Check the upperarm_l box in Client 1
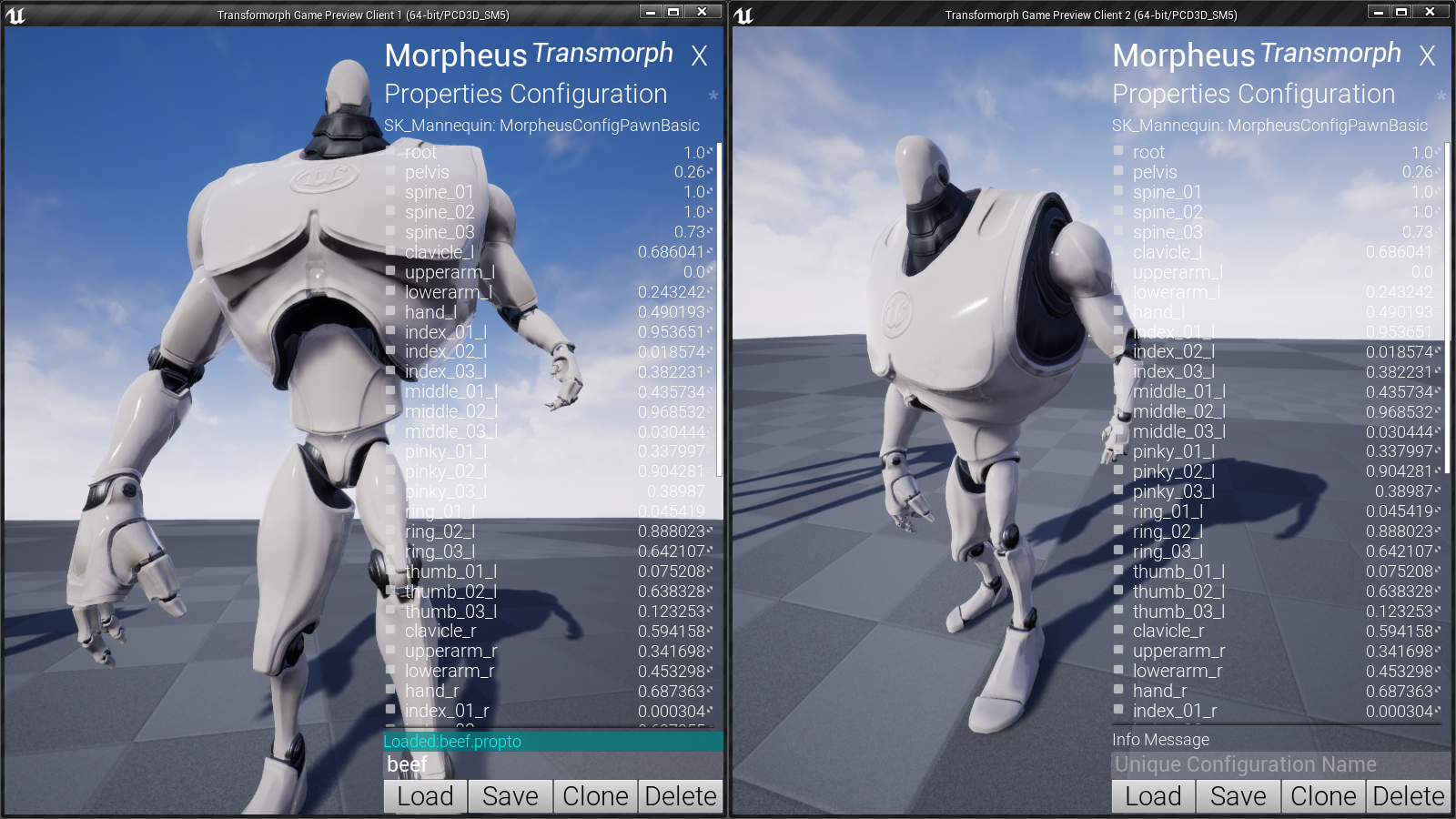This screenshot has width=1456, height=819. tap(390, 271)
